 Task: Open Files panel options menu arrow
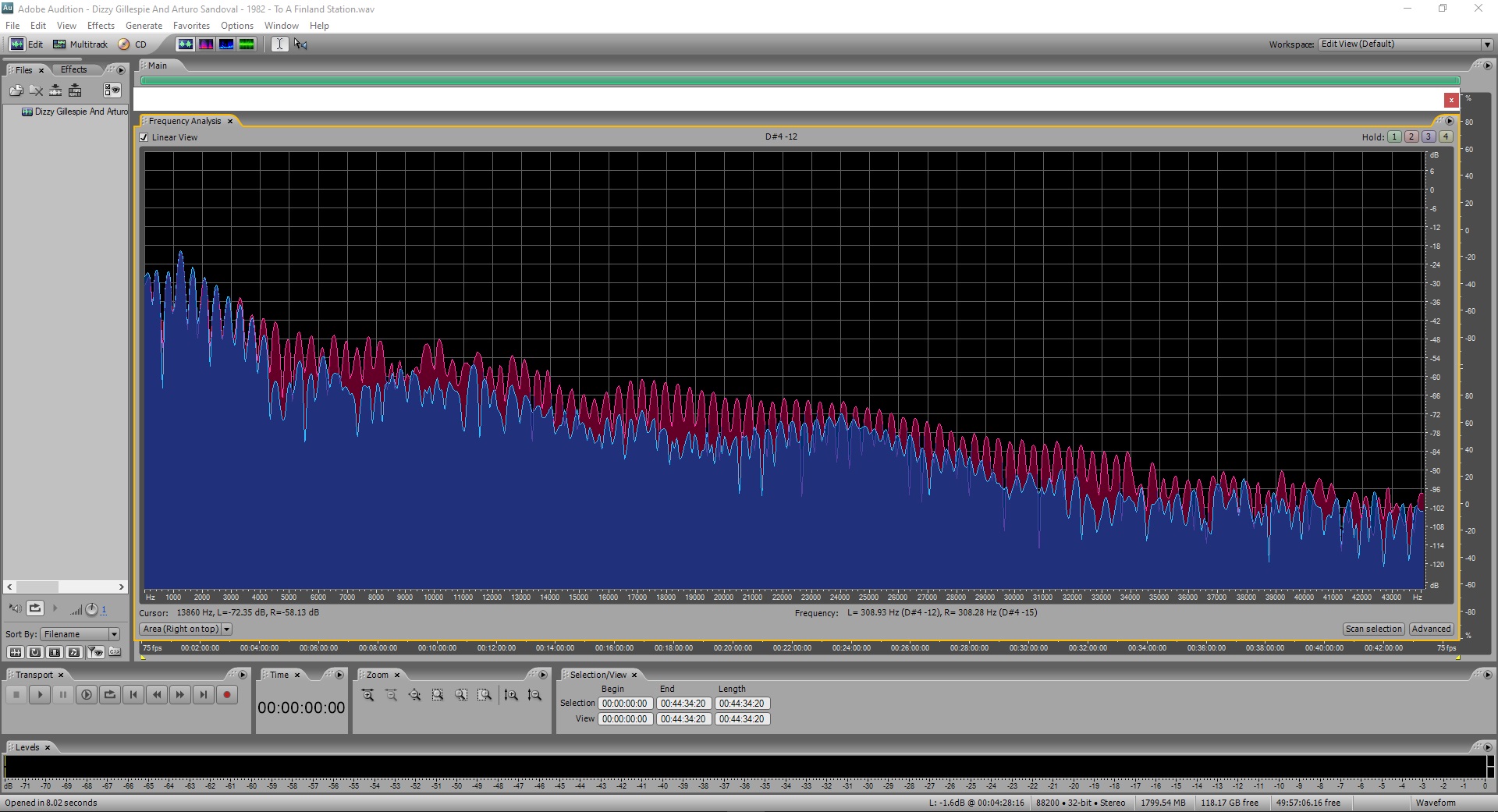(121, 70)
